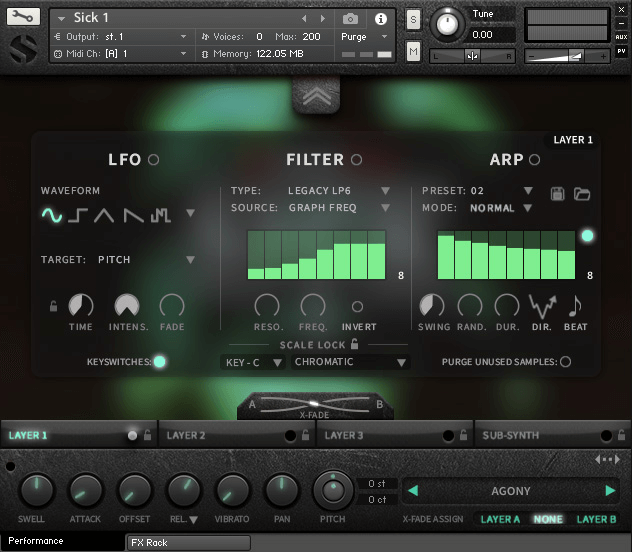The width and height of the screenshot is (632, 552).
Task: Toggle Purge Unused Samples option
Action: coord(566,362)
